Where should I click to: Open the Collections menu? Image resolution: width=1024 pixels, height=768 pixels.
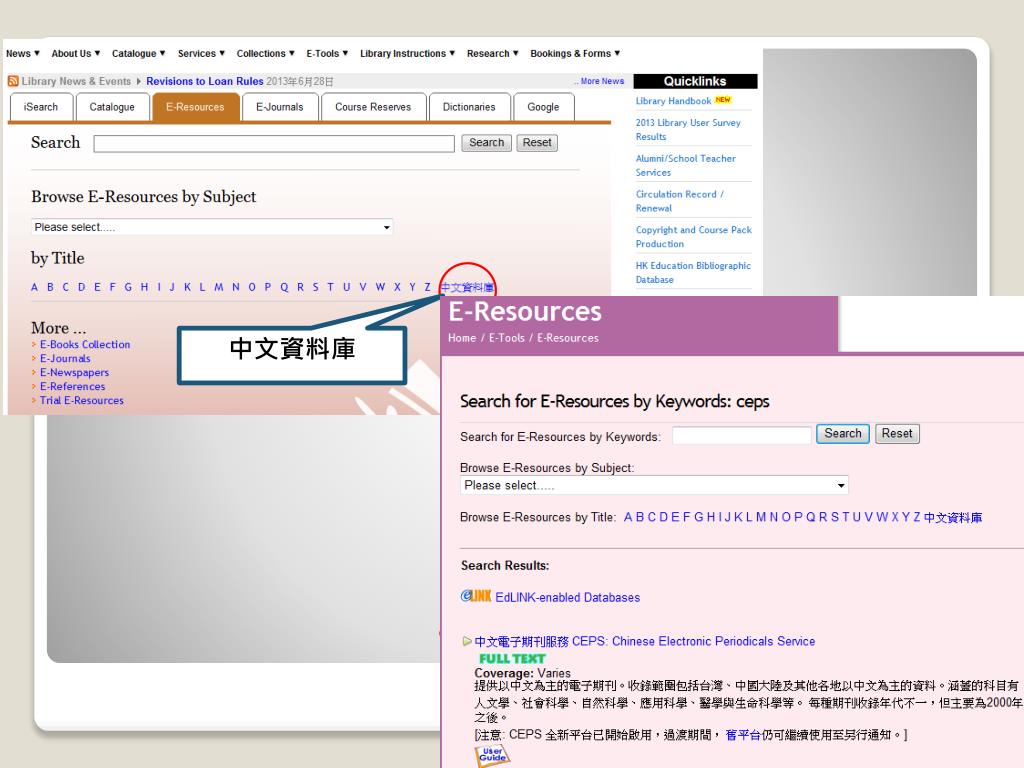tap(265, 54)
